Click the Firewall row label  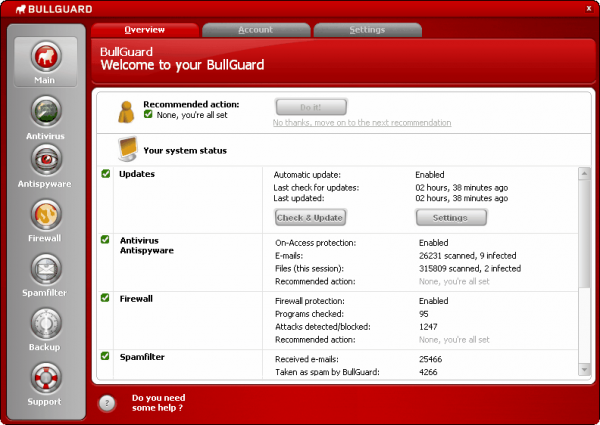[136, 299]
